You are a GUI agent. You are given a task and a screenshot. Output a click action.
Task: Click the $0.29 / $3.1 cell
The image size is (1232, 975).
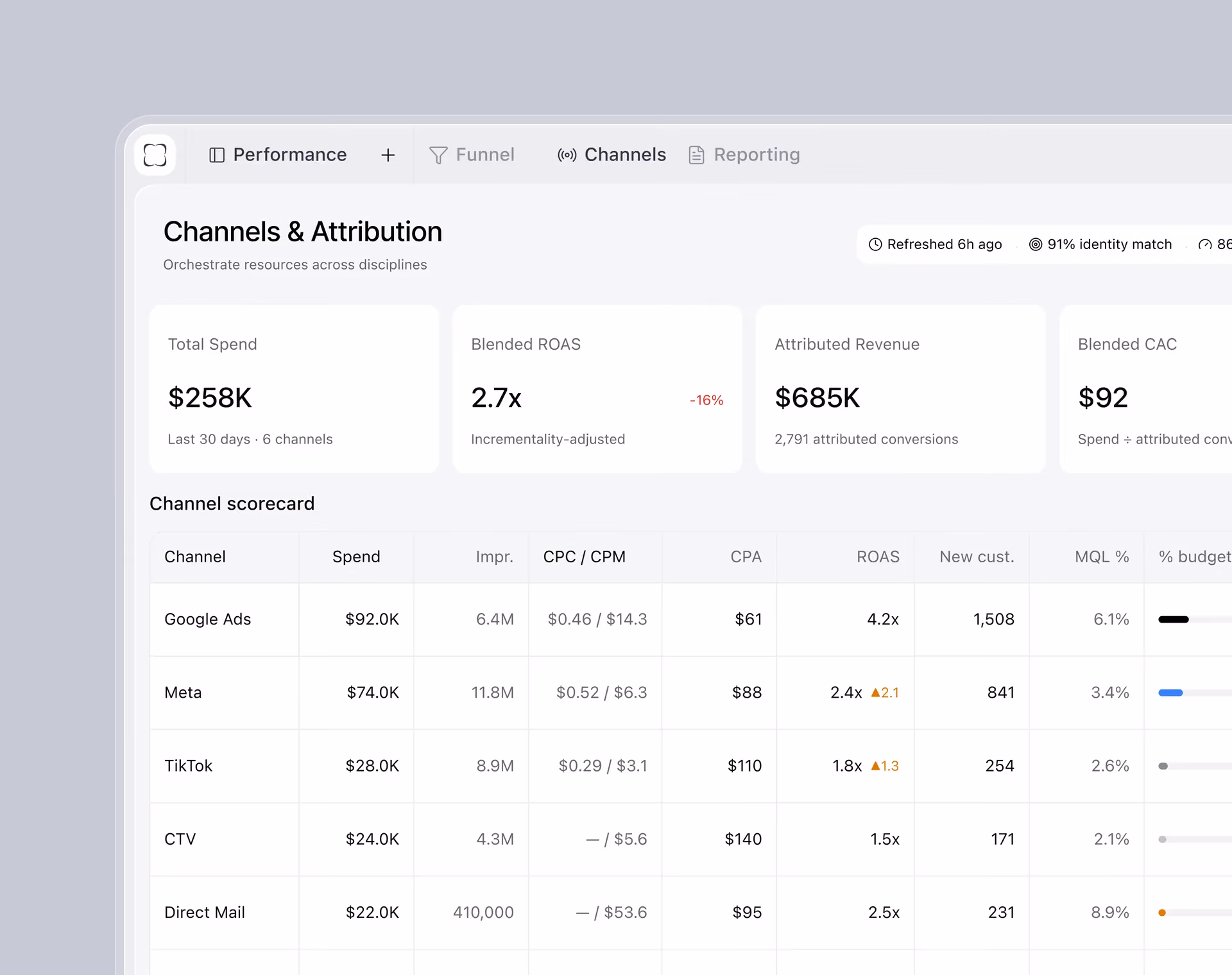point(603,766)
